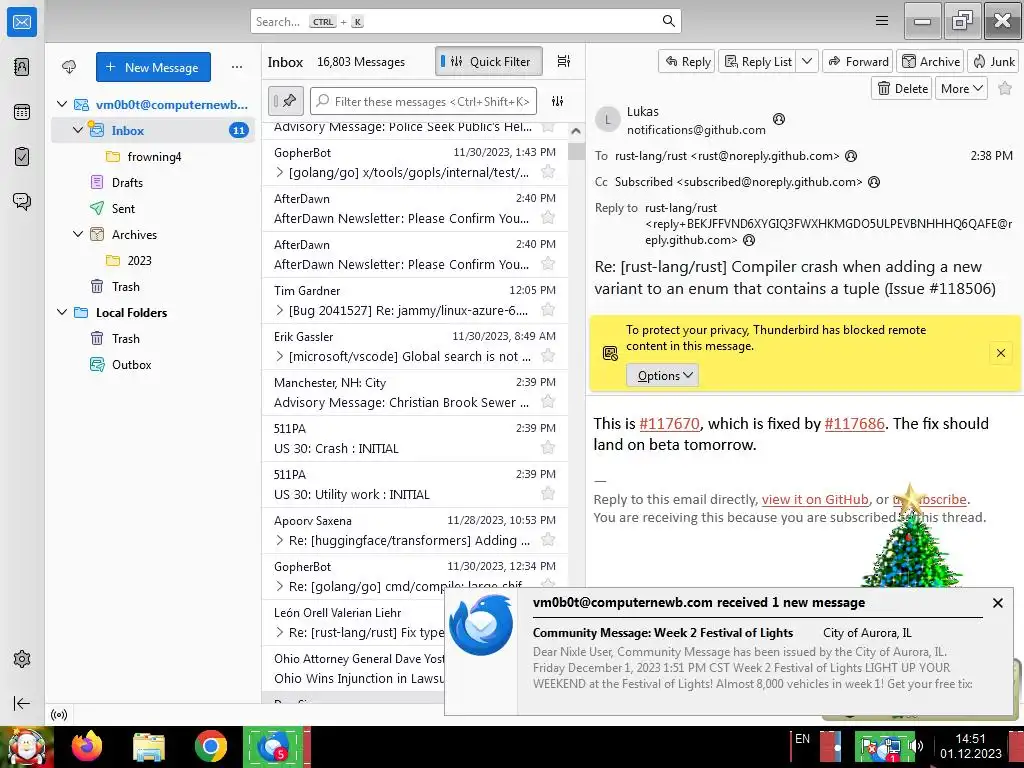Open the Address Book space
This screenshot has height=768, width=1024.
point(22,67)
